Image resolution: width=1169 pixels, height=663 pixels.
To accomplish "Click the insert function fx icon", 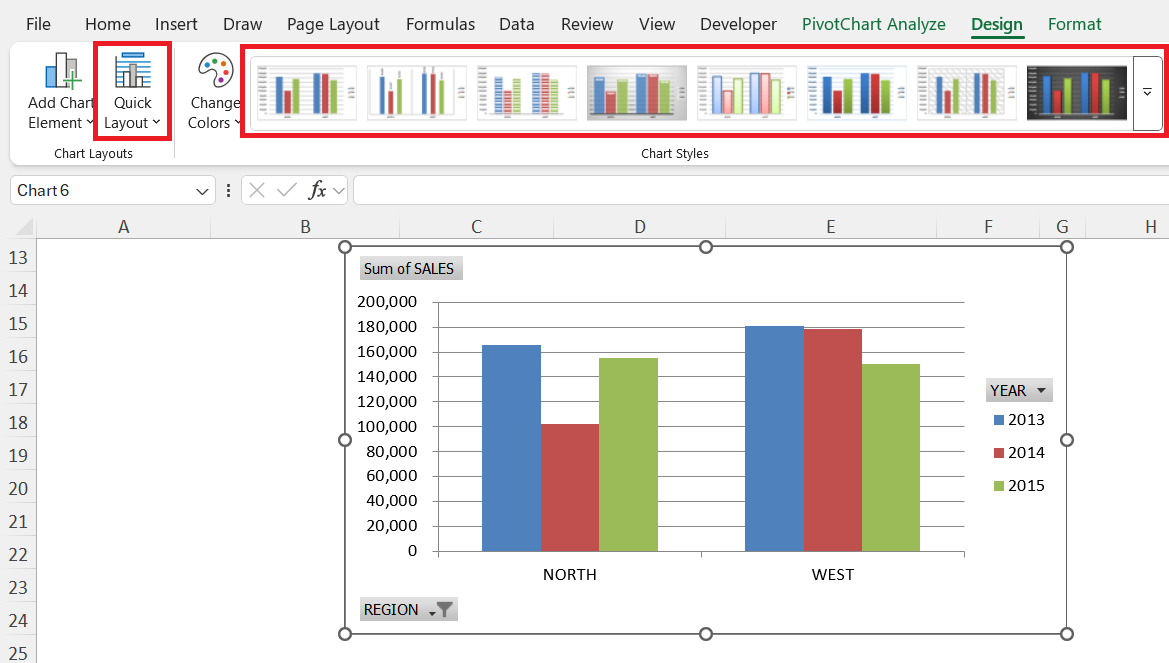I will (317, 190).
